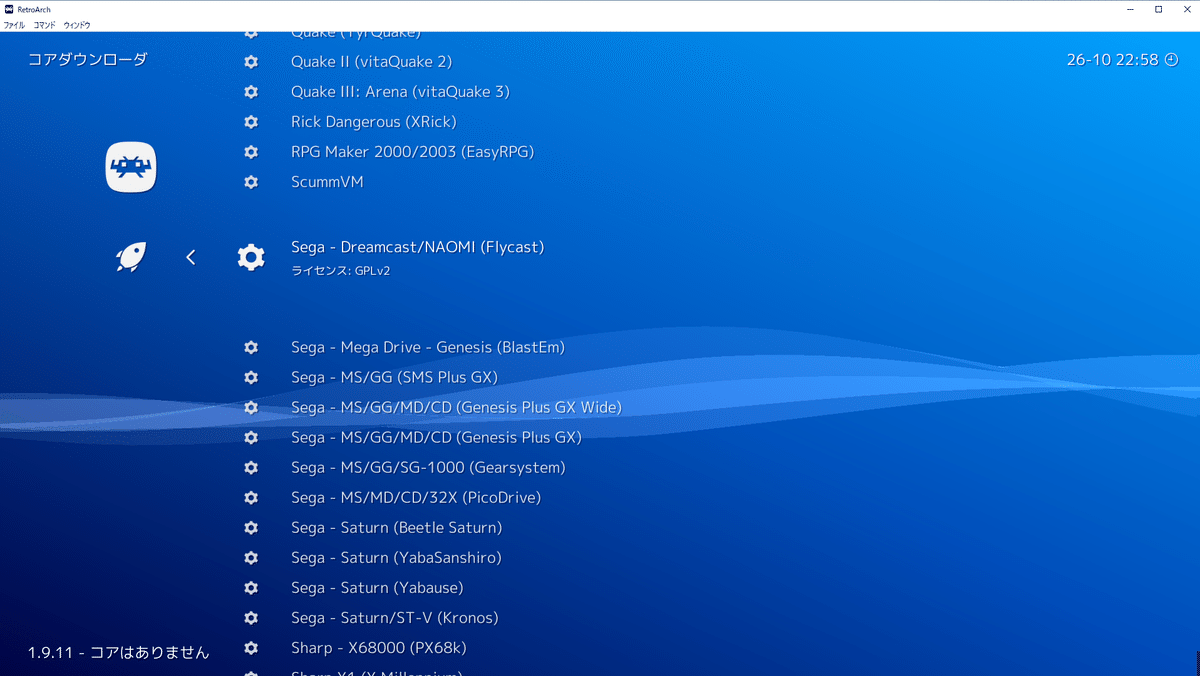Select Quake III: Arena (vitaQuake 3)
This screenshot has width=1200, height=676.
pos(400,92)
